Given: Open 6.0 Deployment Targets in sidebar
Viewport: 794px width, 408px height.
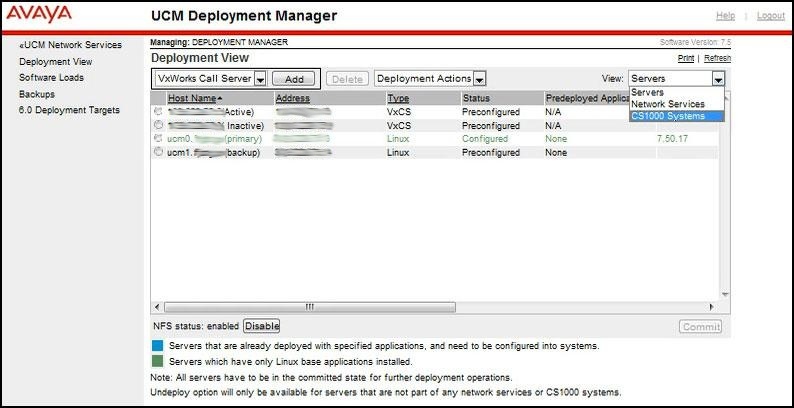Looking at the screenshot, I should click(69, 110).
